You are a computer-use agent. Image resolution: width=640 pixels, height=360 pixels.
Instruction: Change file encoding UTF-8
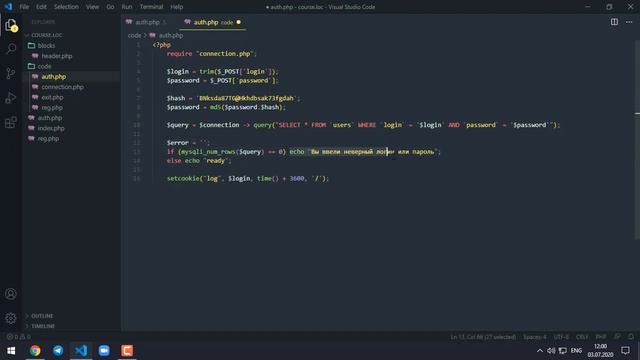pos(561,337)
